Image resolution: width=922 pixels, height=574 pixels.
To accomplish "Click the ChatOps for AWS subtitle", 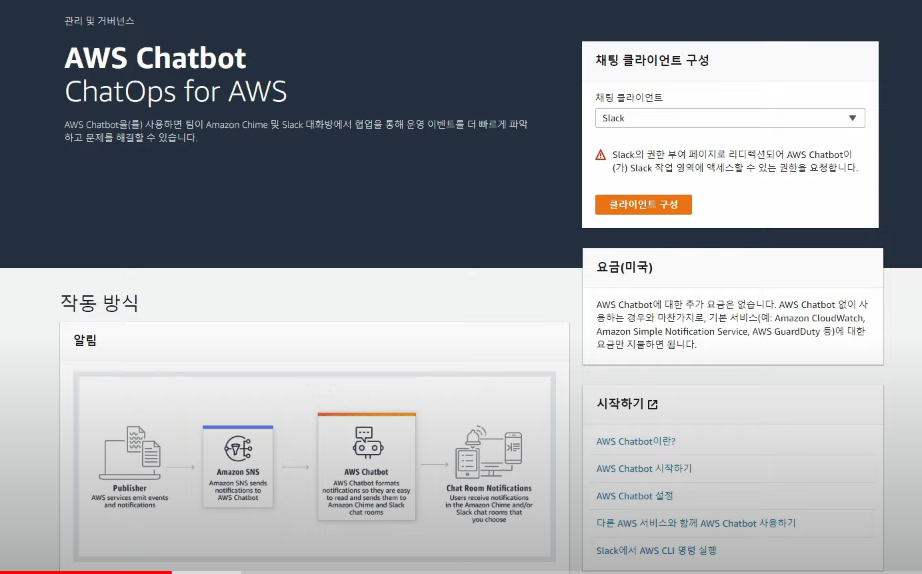I will tap(176, 92).
